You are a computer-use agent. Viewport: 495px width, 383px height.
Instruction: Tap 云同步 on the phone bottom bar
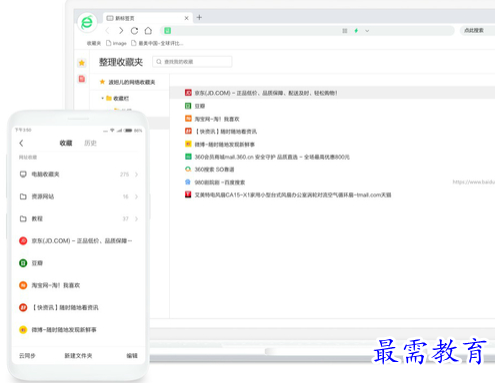click(x=27, y=356)
